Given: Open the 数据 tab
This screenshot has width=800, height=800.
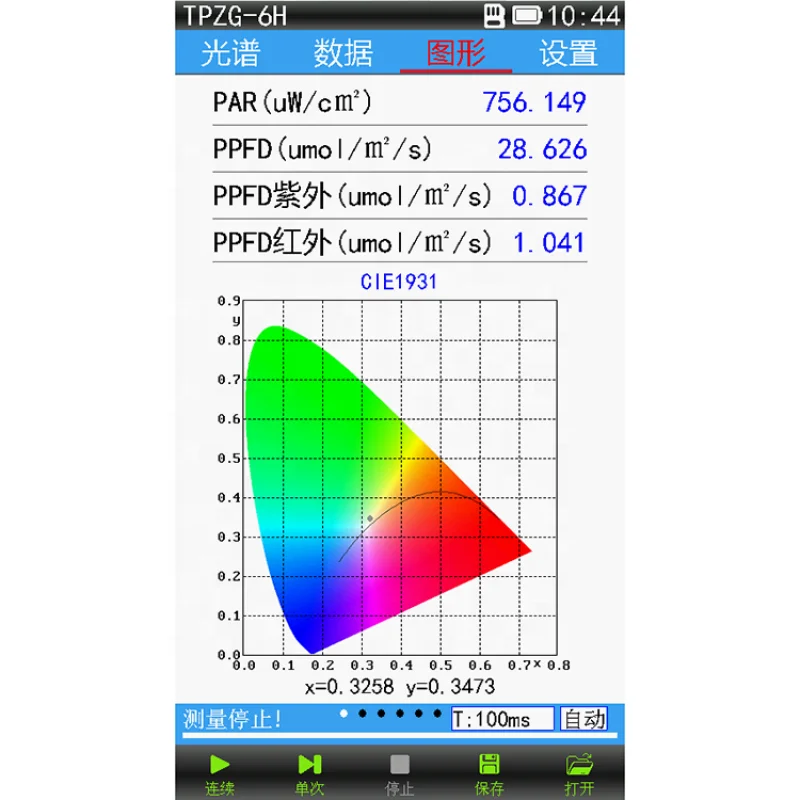Looking at the screenshot, I should pyautogui.click(x=343, y=53).
